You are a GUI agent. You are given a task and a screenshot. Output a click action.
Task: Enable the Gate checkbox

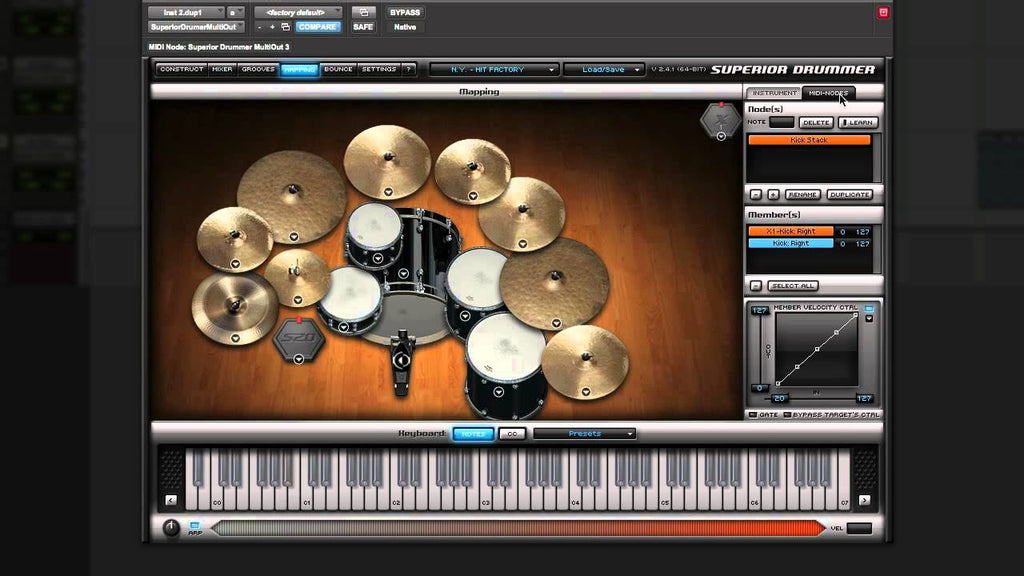pyautogui.click(x=753, y=415)
